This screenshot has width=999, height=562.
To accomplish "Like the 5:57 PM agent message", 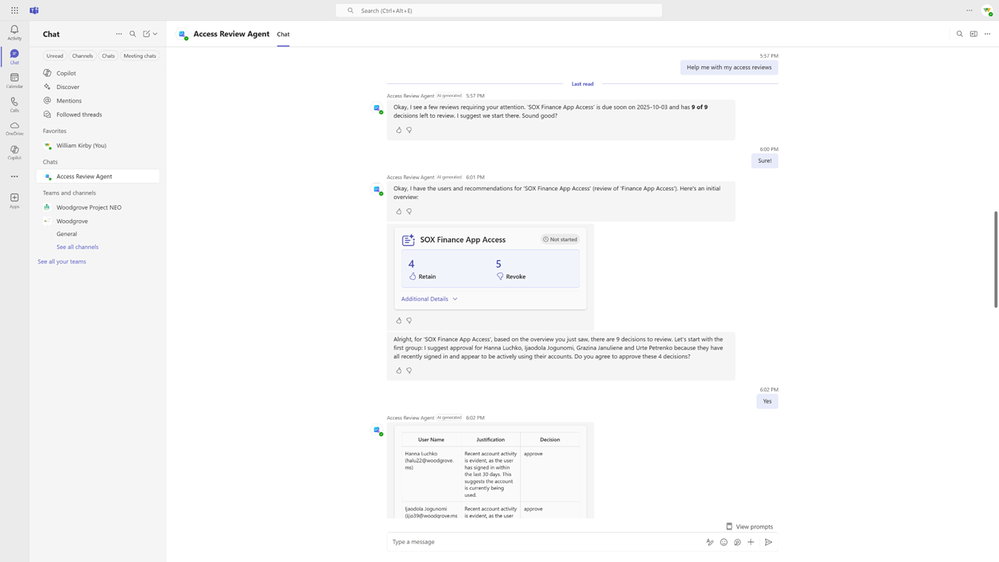I will point(399,130).
